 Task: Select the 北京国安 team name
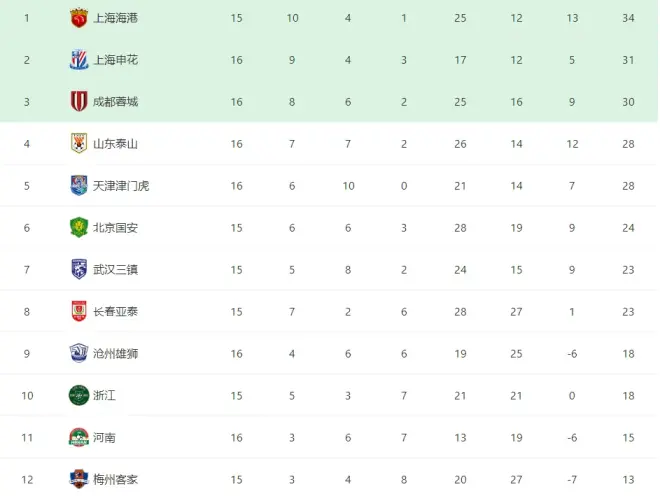115,228
